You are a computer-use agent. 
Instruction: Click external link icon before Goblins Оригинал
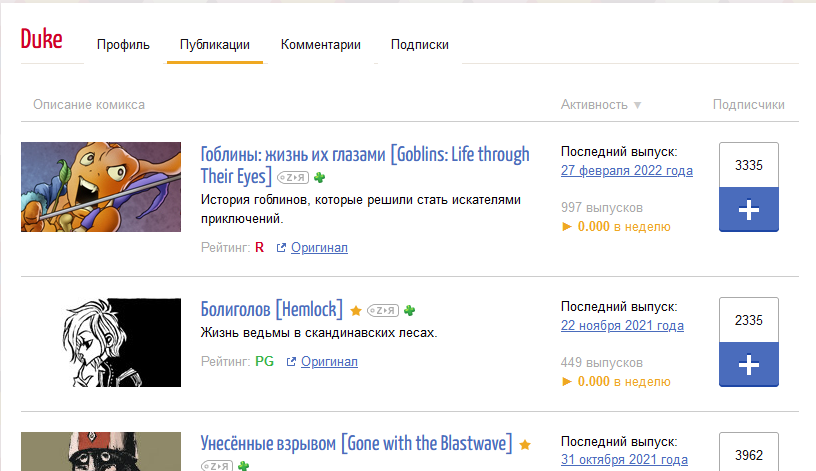[x=281, y=248]
